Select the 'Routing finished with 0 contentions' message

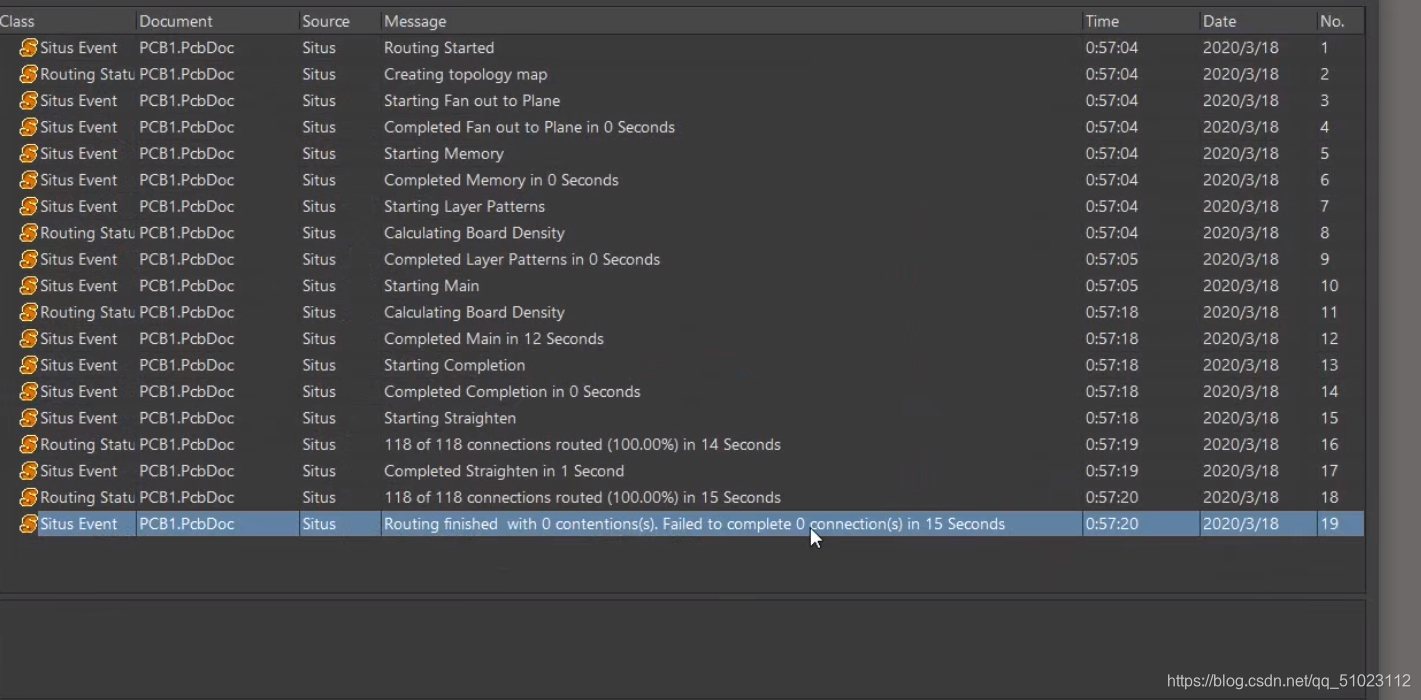(694, 524)
